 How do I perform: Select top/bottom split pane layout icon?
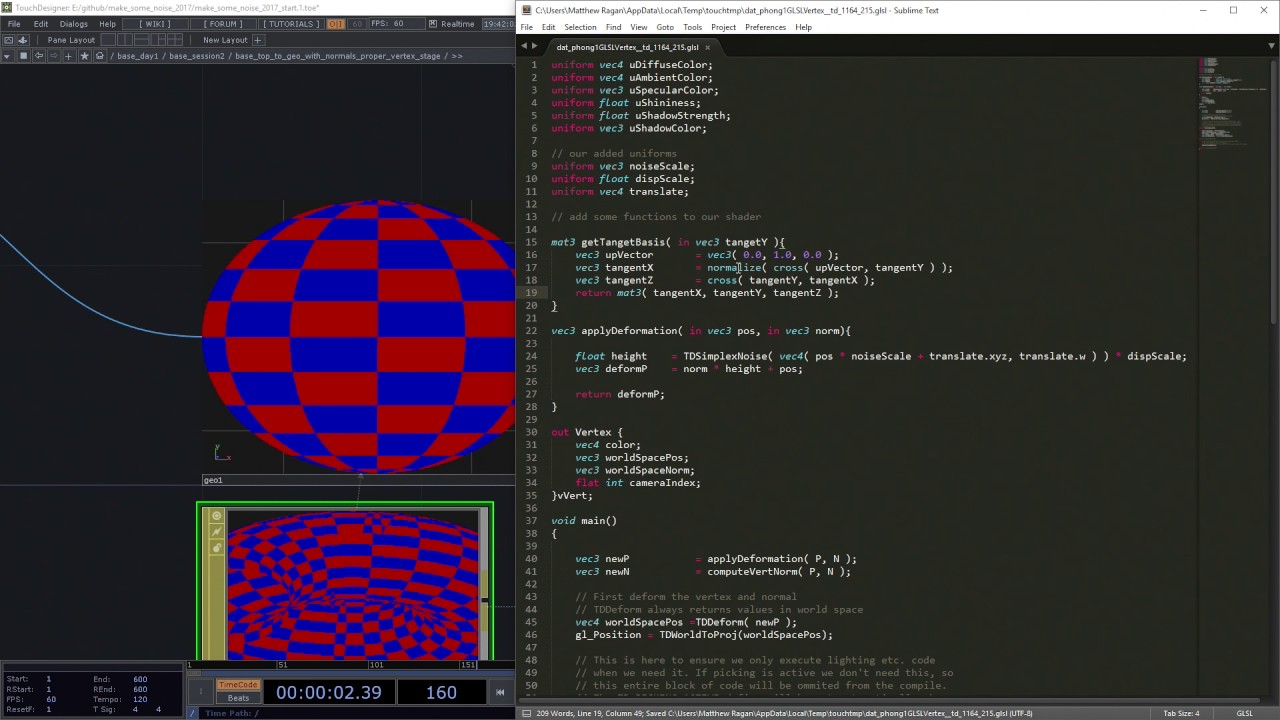(142, 40)
